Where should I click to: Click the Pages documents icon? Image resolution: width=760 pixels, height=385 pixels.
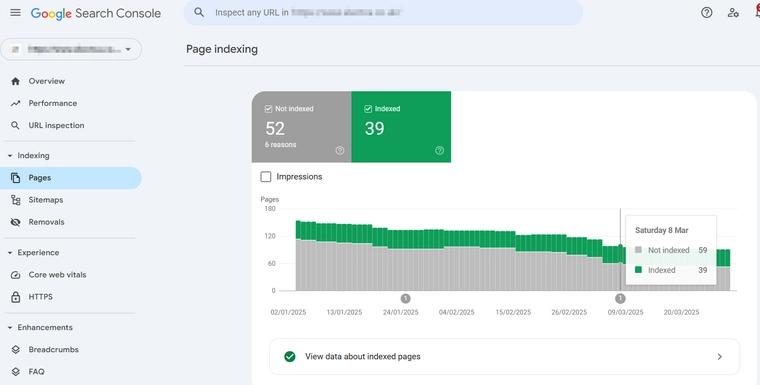coord(16,178)
